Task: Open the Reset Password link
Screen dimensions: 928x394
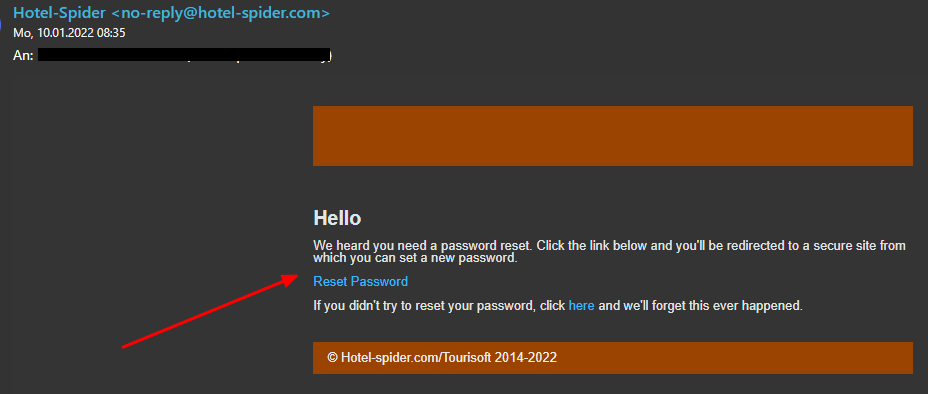Action: [360, 282]
